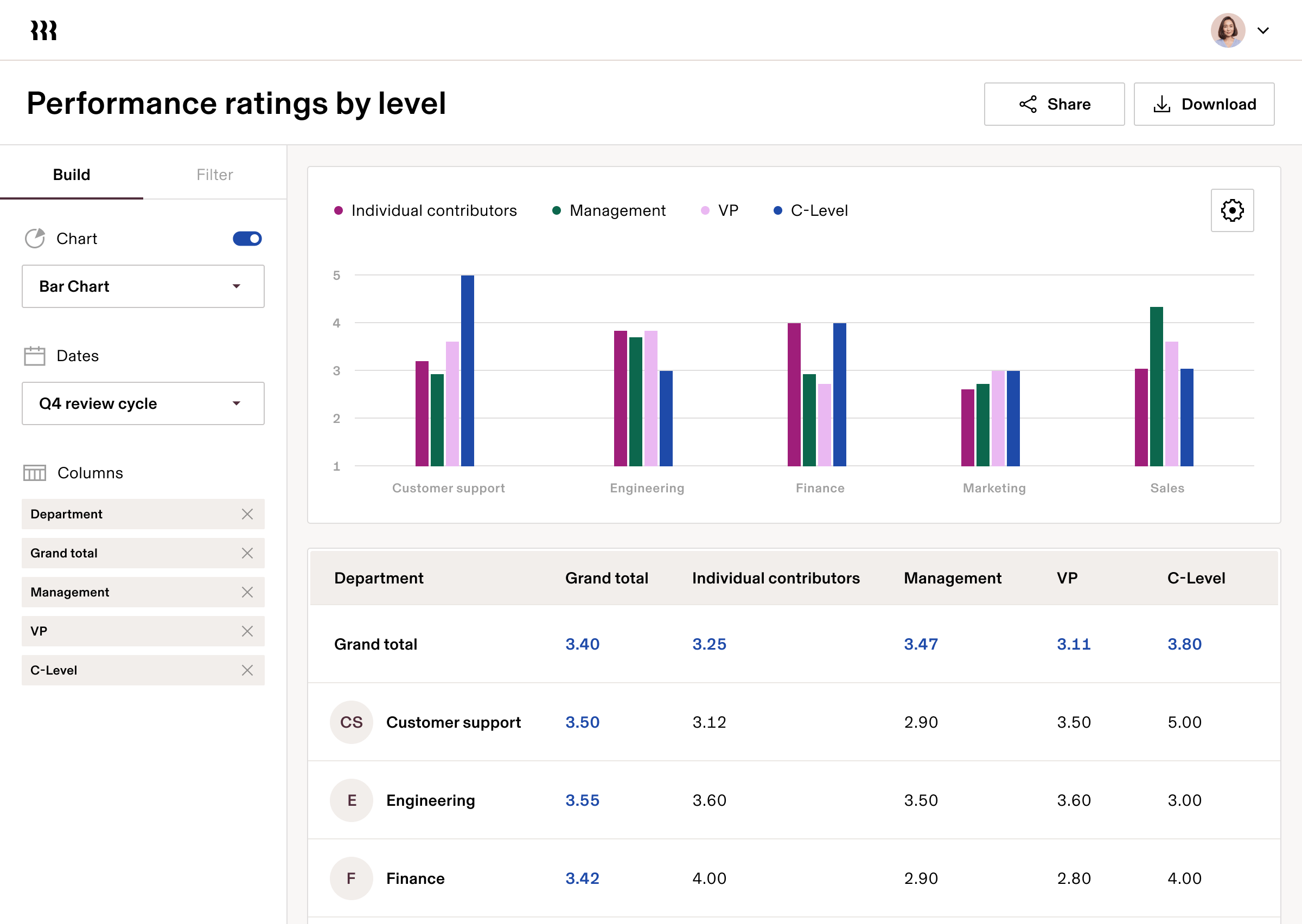The height and width of the screenshot is (924, 1302).
Task: Remove the Management column chip
Action: [247, 592]
